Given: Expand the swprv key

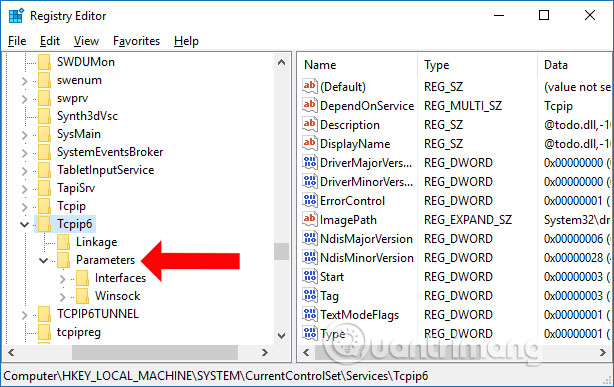Looking at the screenshot, I should click(x=24, y=99).
